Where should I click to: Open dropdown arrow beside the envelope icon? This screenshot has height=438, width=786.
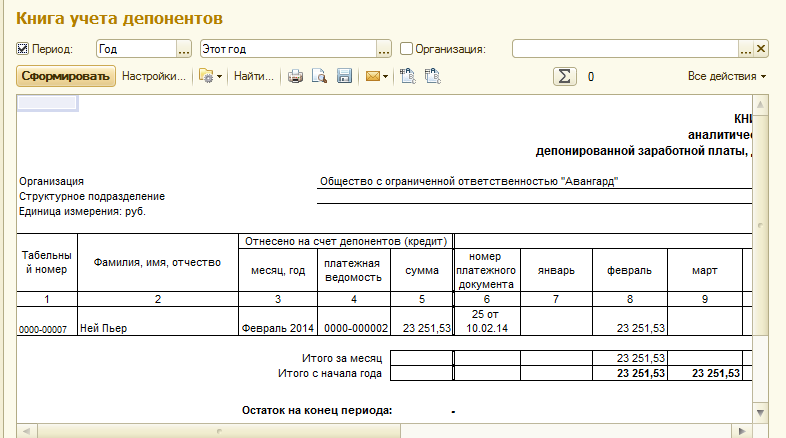[x=386, y=76]
